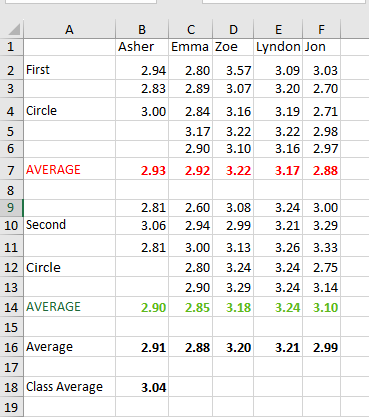Click the class average value 3.04

(142, 387)
